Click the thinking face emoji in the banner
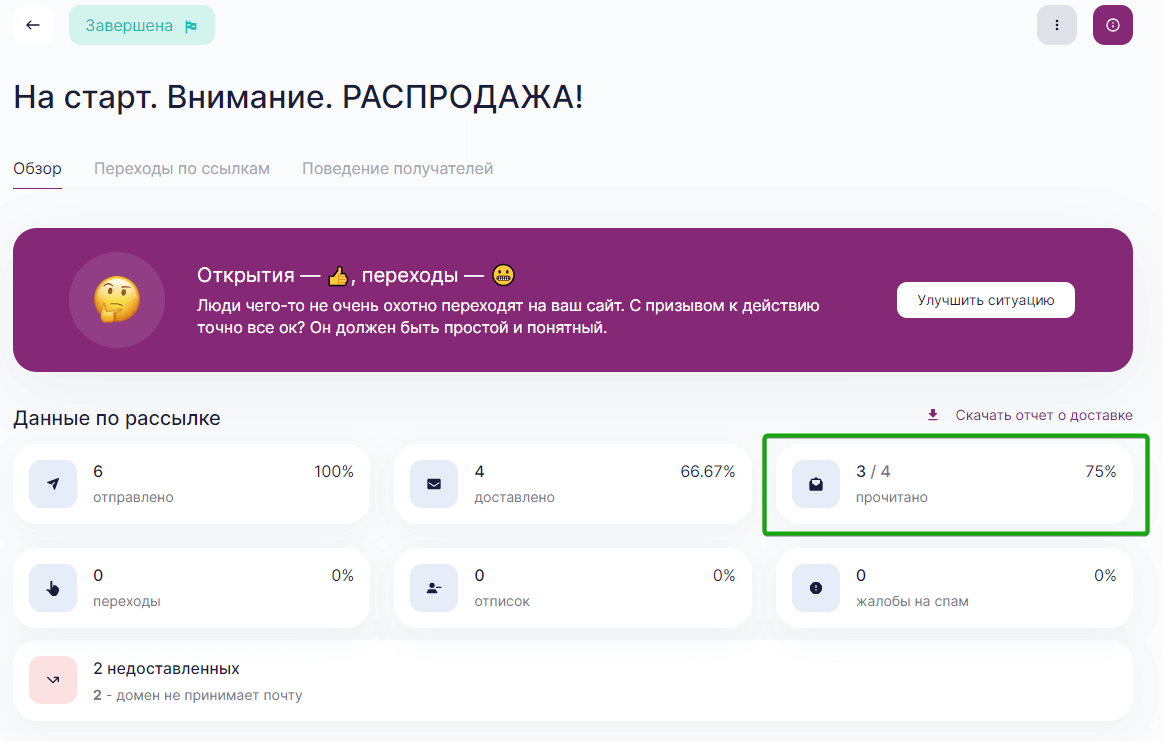 tap(116, 300)
